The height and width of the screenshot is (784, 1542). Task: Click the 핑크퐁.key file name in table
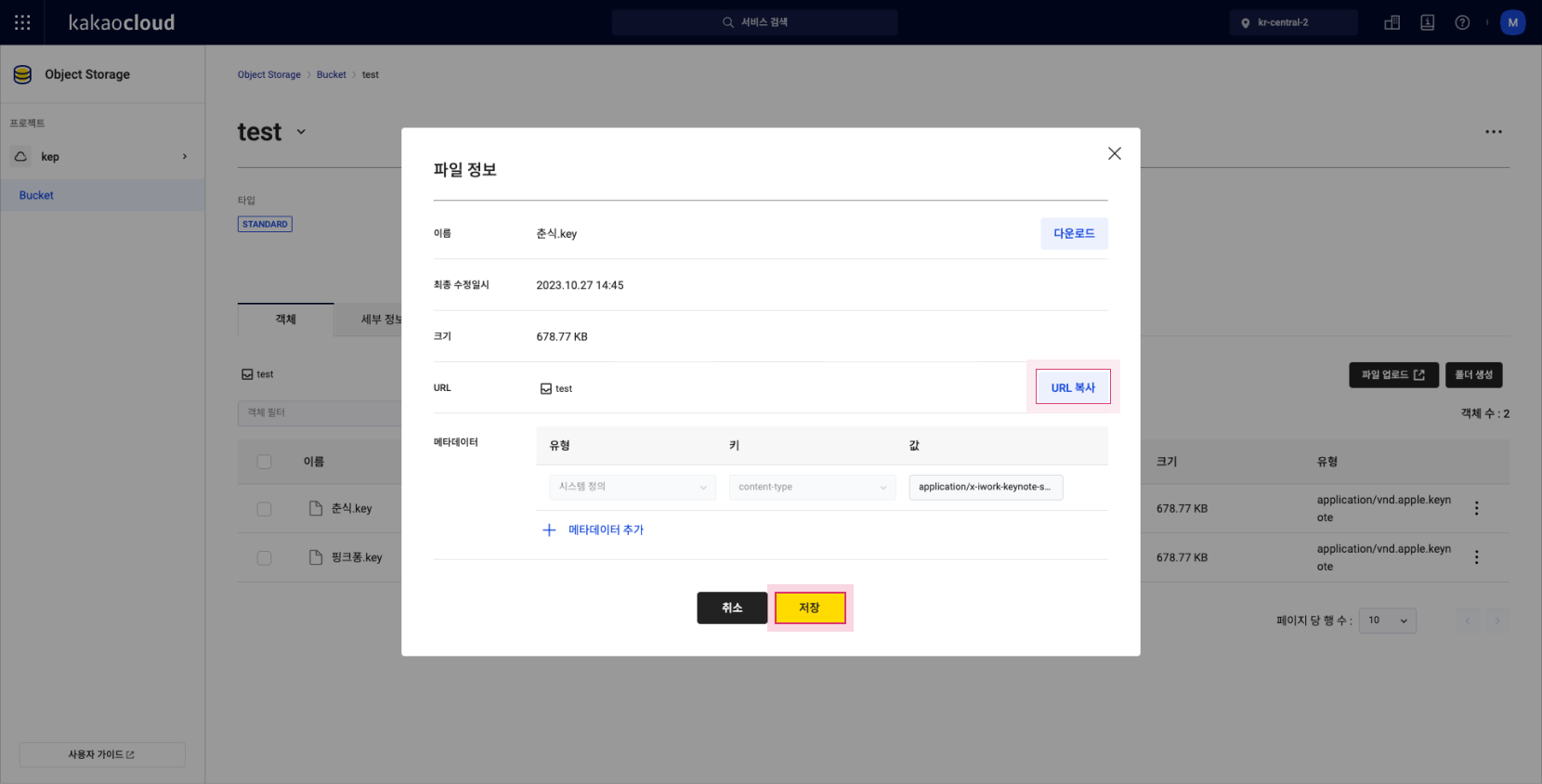pos(357,557)
